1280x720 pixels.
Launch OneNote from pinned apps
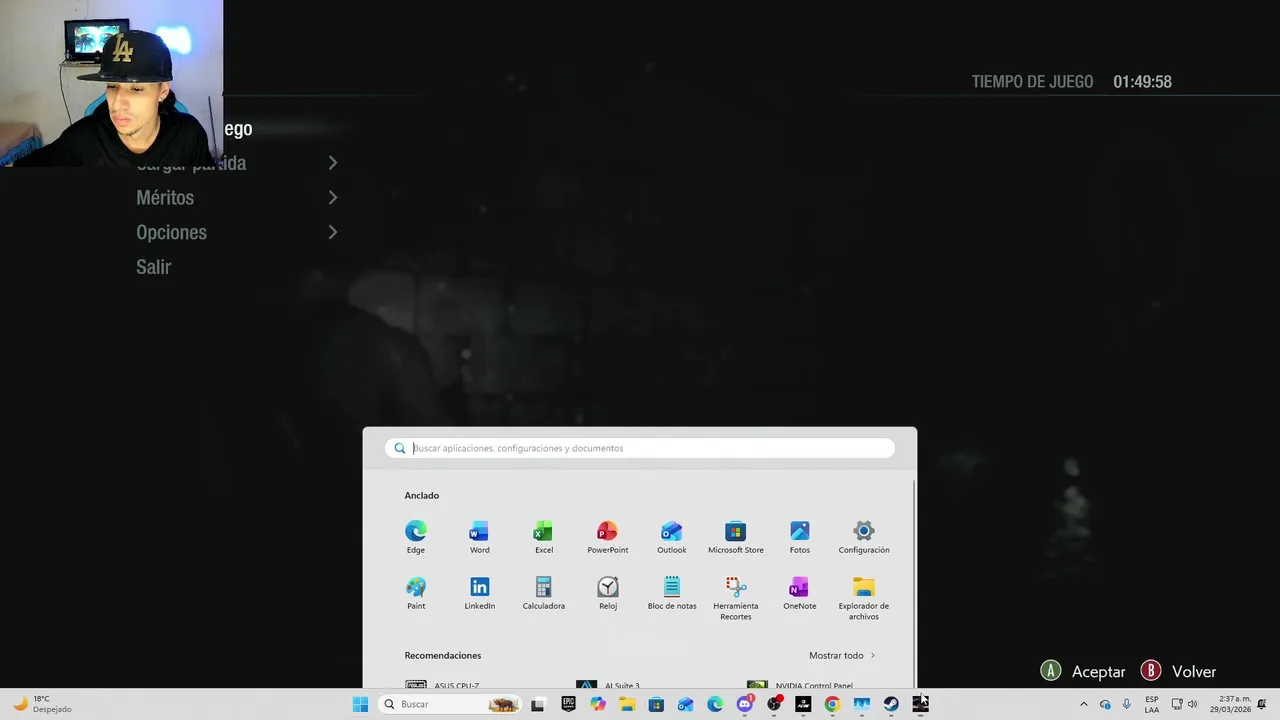[x=800, y=593]
